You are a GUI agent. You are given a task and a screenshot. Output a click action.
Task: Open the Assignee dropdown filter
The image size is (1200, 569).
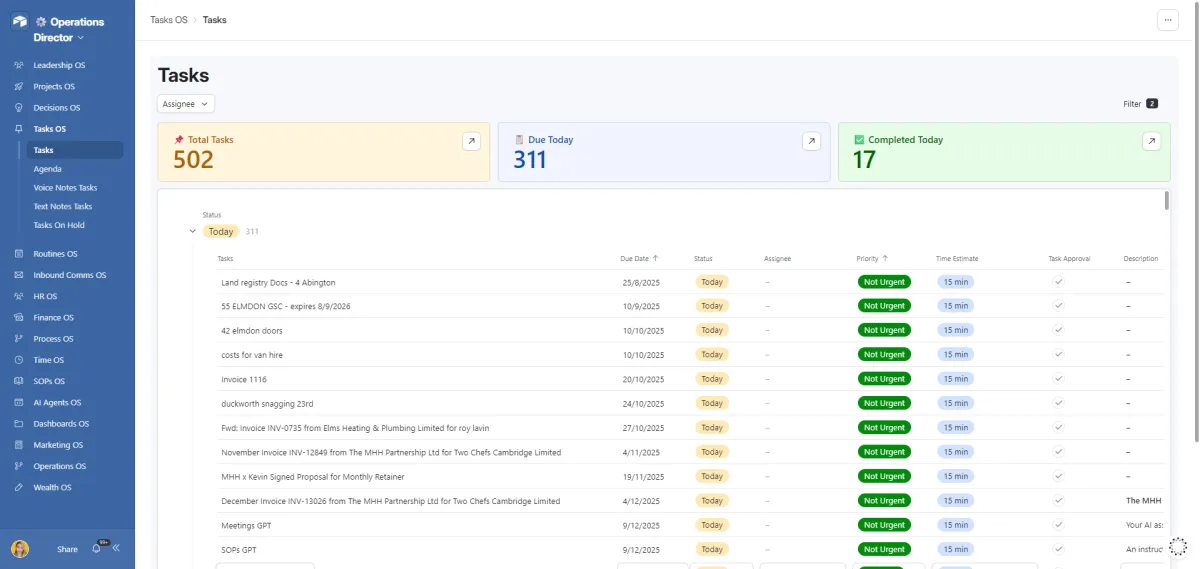(186, 103)
